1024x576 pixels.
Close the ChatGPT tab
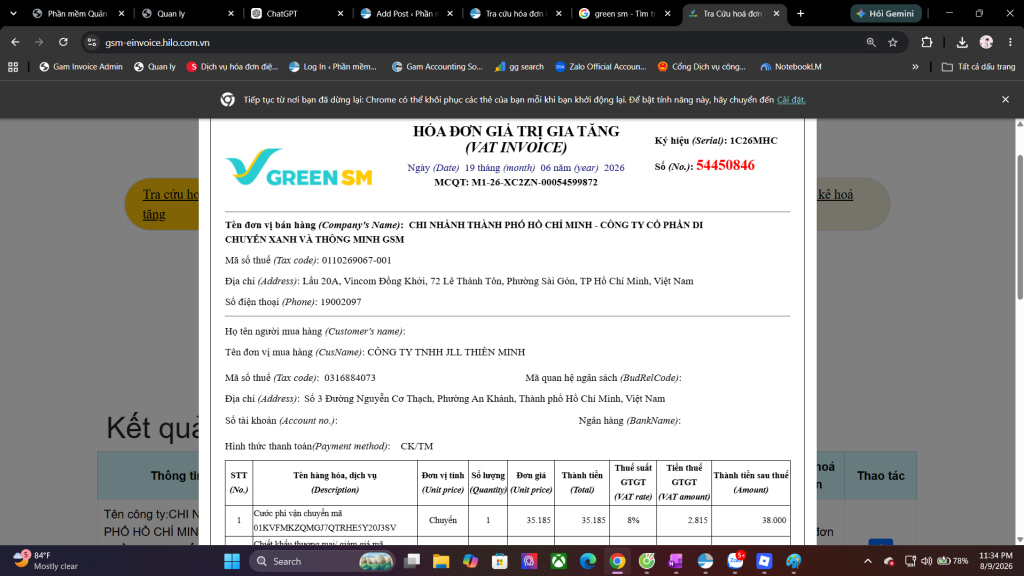[x=340, y=14]
